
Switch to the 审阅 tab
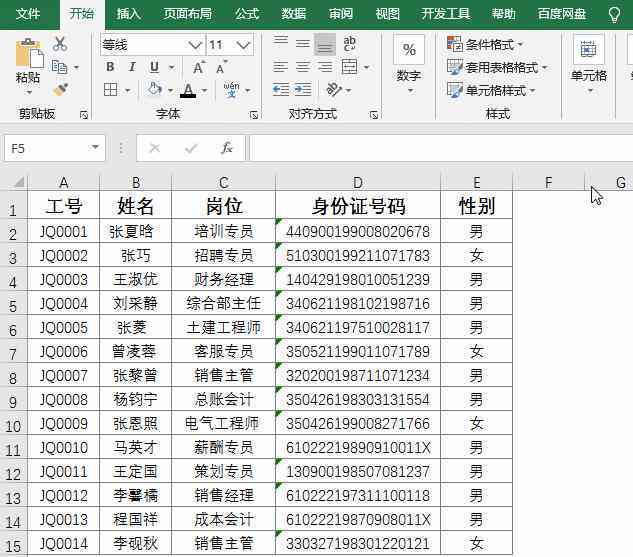click(x=341, y=15)
